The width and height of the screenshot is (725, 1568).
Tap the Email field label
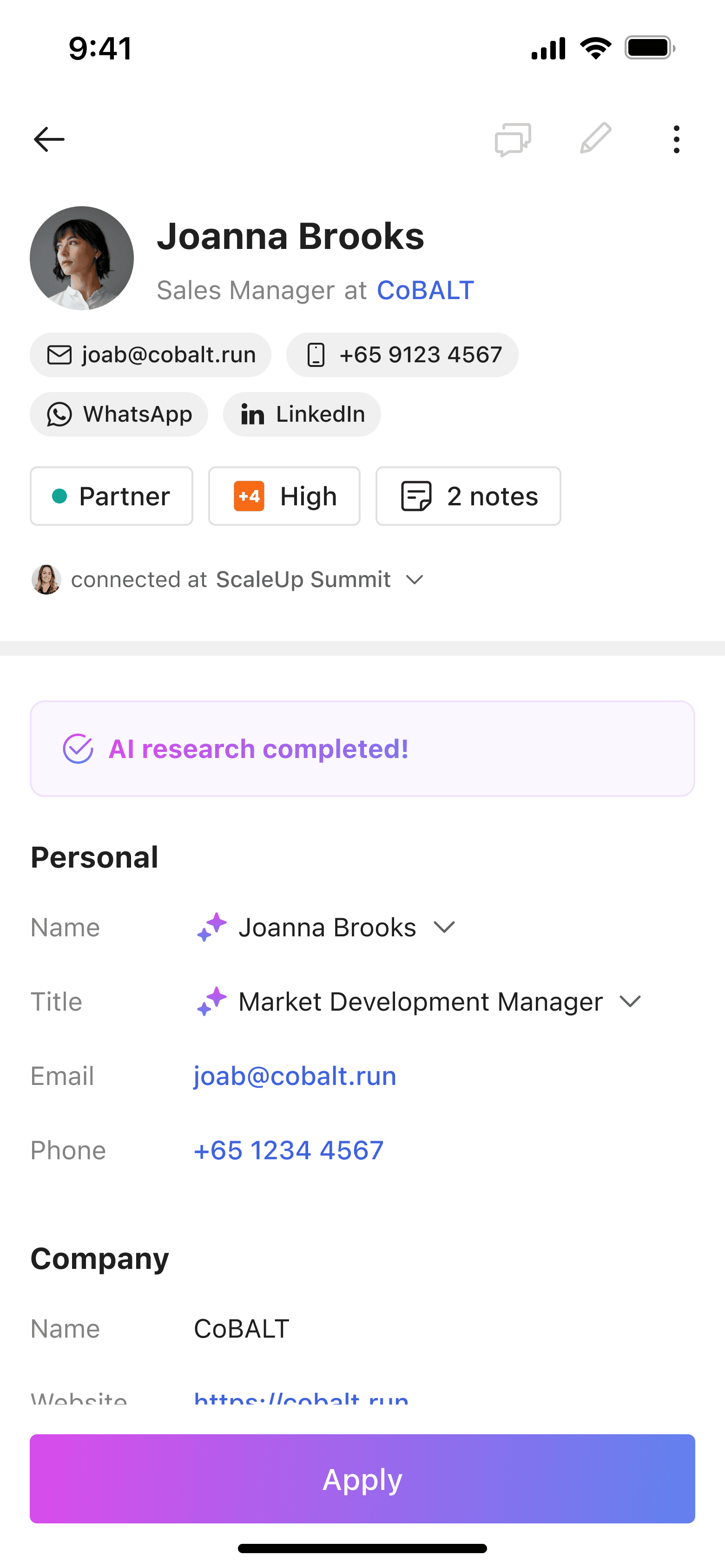pos(62,1076)
